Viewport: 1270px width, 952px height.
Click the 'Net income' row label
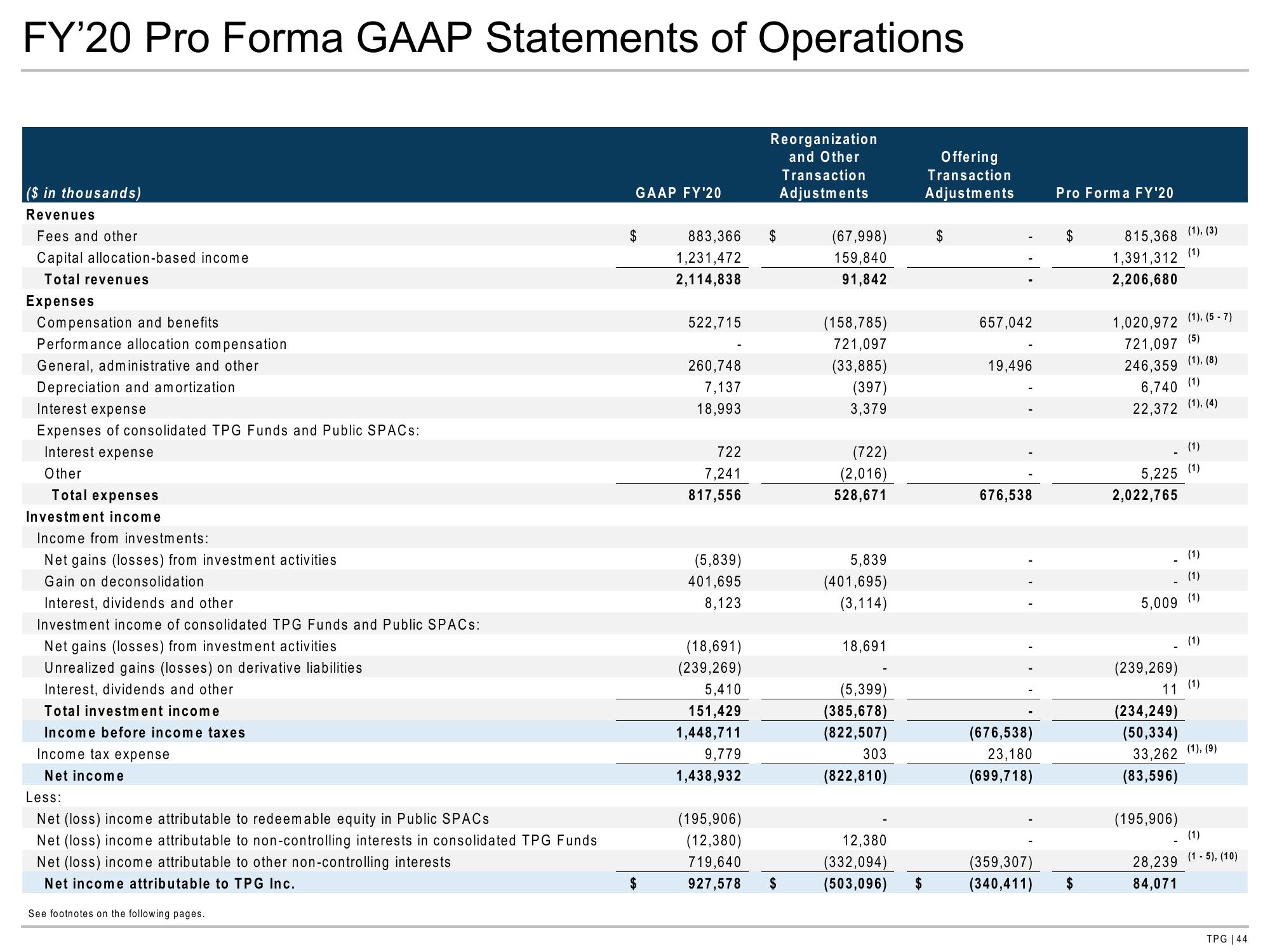(84, 776)
